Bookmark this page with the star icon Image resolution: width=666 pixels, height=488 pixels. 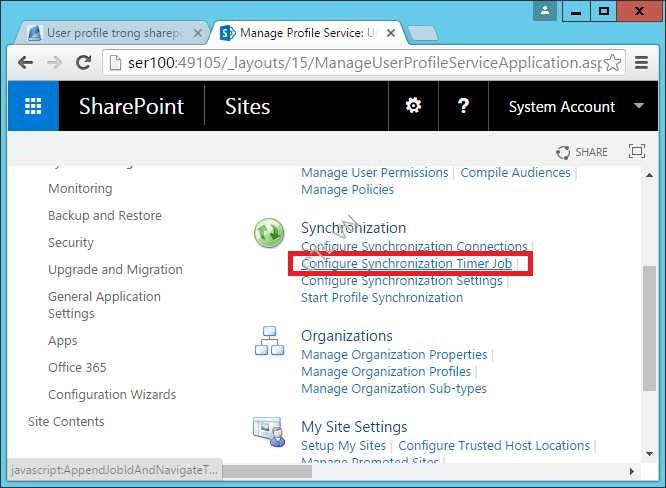click(x=612, y=62)
